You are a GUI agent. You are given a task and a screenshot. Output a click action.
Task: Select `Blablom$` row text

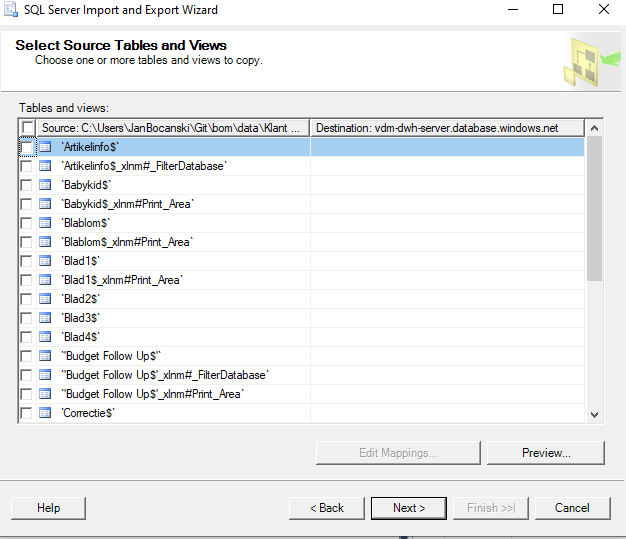click(x=85, y=223)
